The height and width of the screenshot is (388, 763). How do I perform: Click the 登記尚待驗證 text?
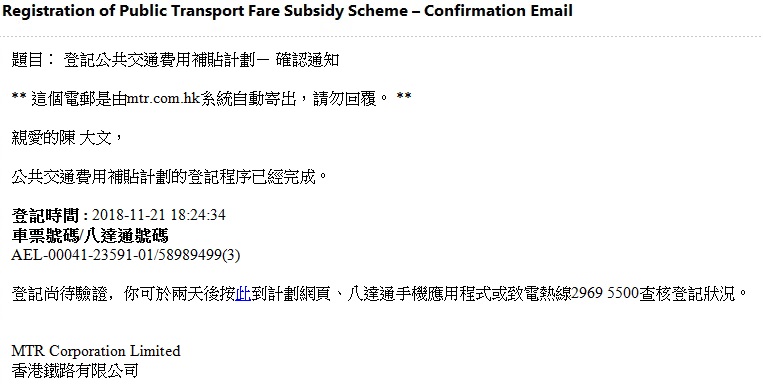[59, 294]
